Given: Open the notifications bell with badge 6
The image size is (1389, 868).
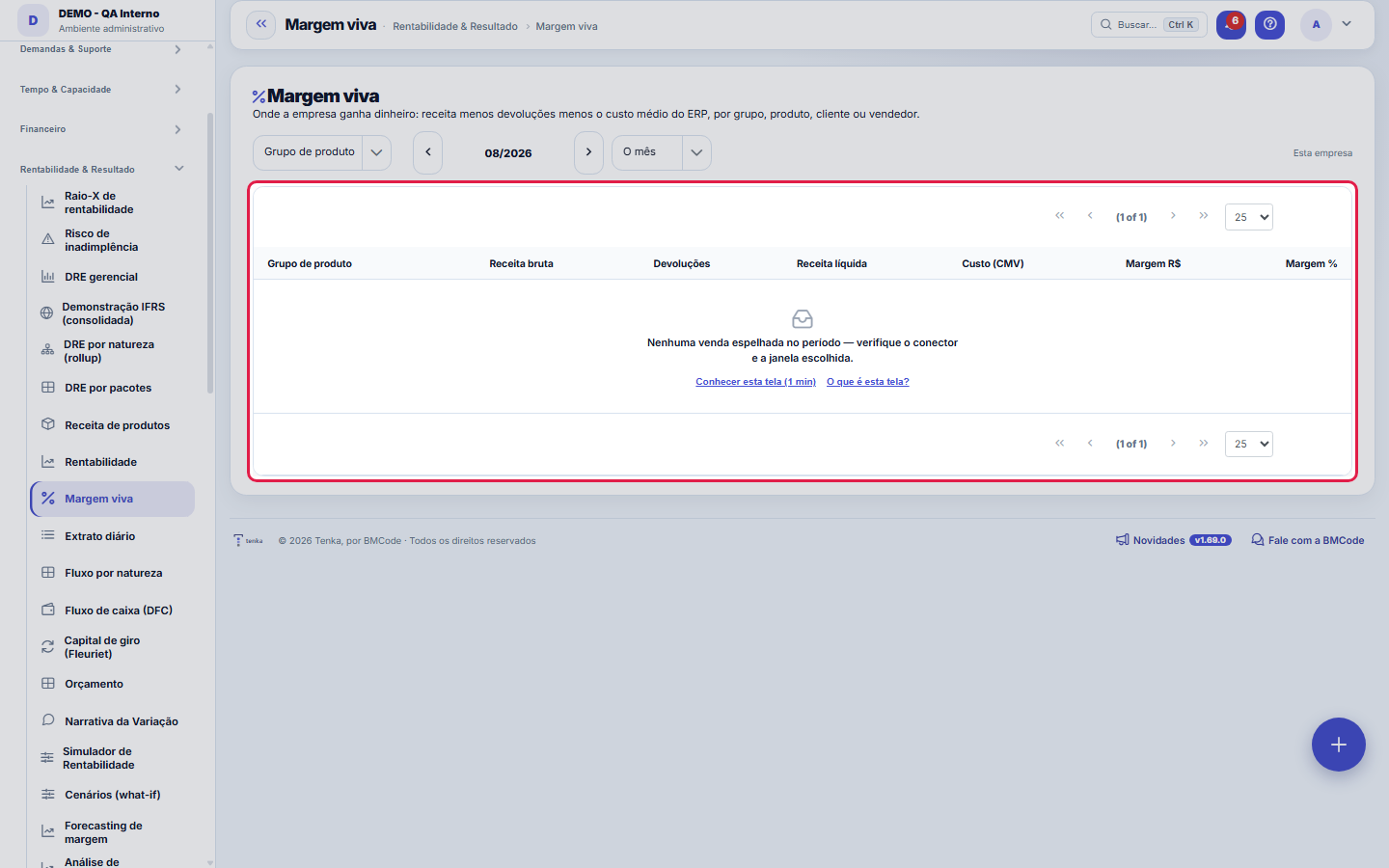Looking at the screenshot, I should click(1231, 24).
